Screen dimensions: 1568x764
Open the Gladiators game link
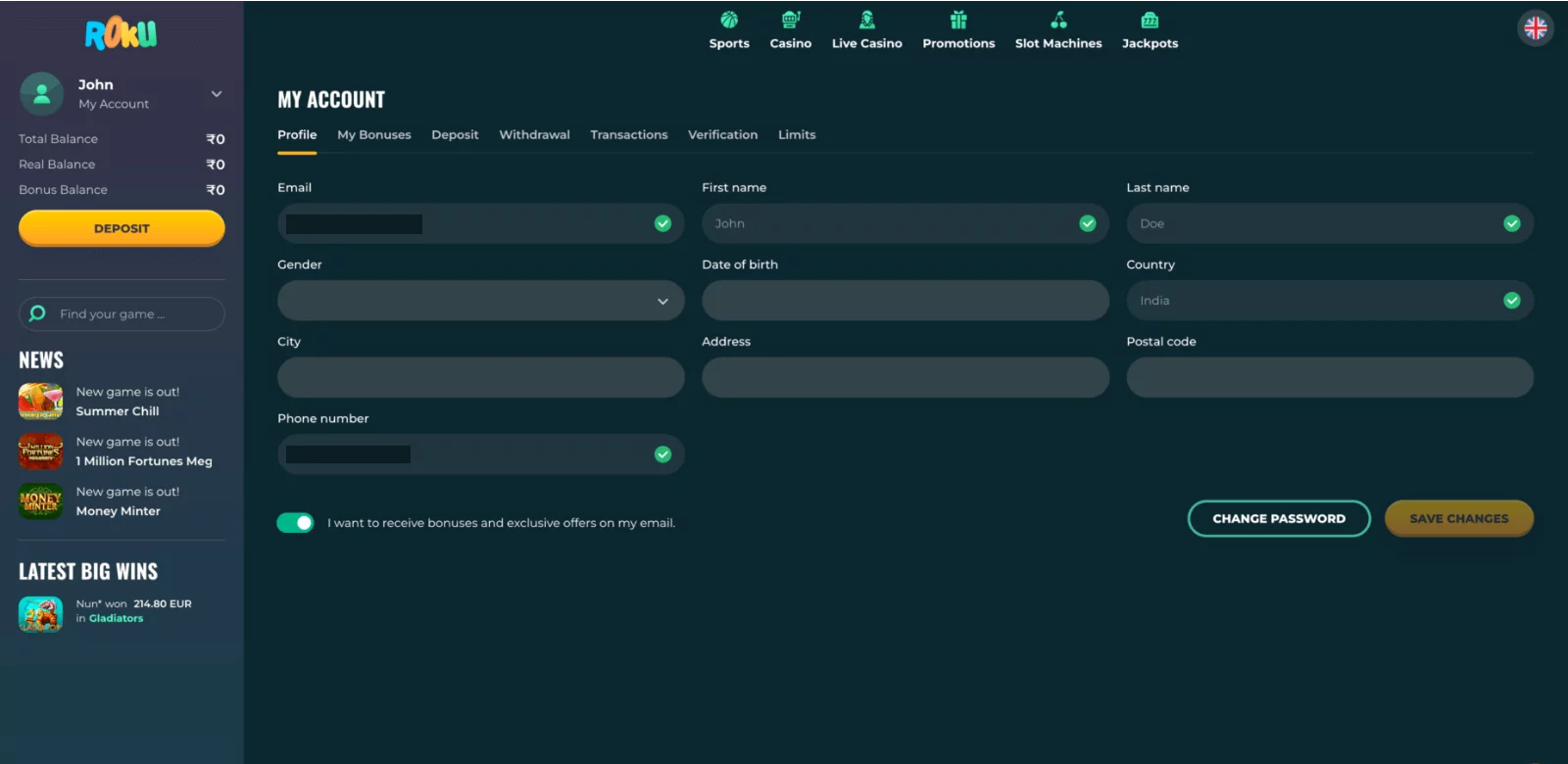pyautogui.click(x=116, y=619)
